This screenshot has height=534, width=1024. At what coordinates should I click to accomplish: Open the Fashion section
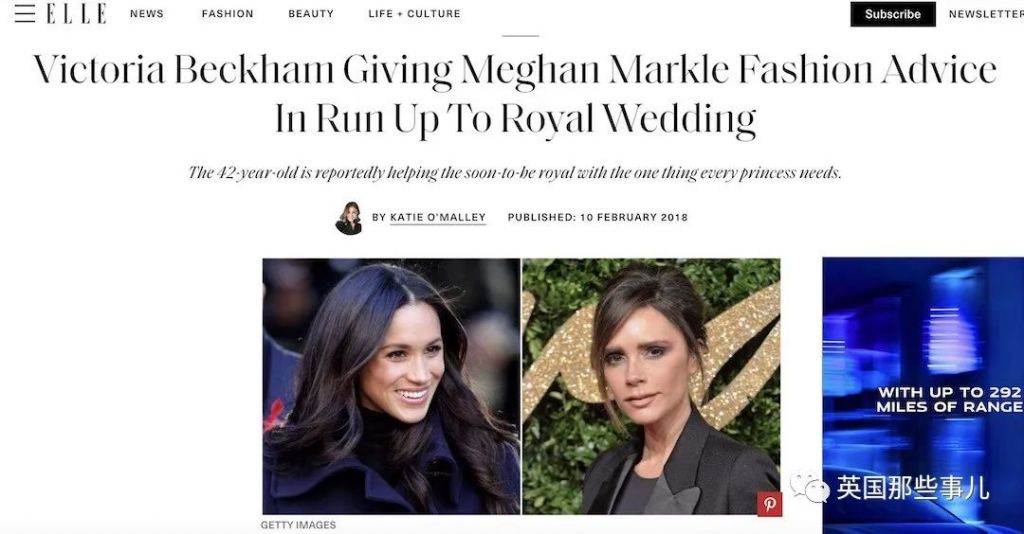(227, 14)
